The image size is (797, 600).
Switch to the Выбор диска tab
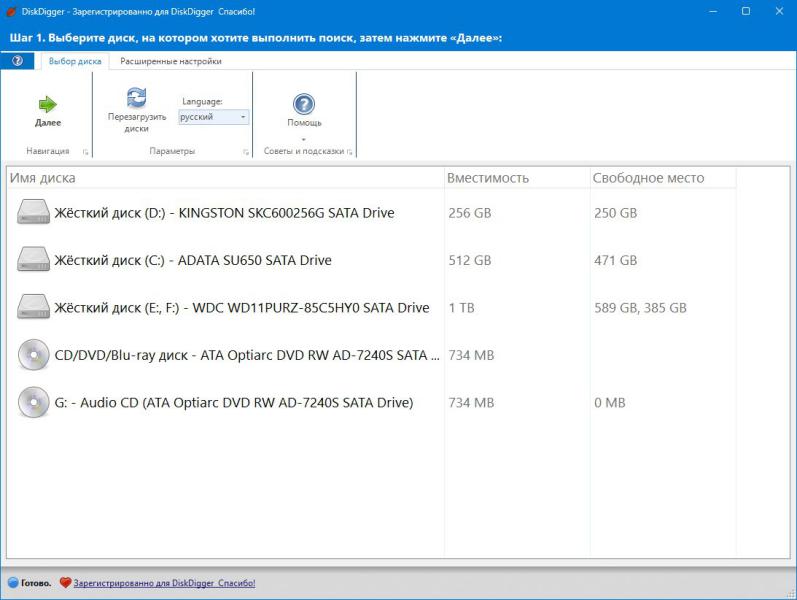pos(75,61)
